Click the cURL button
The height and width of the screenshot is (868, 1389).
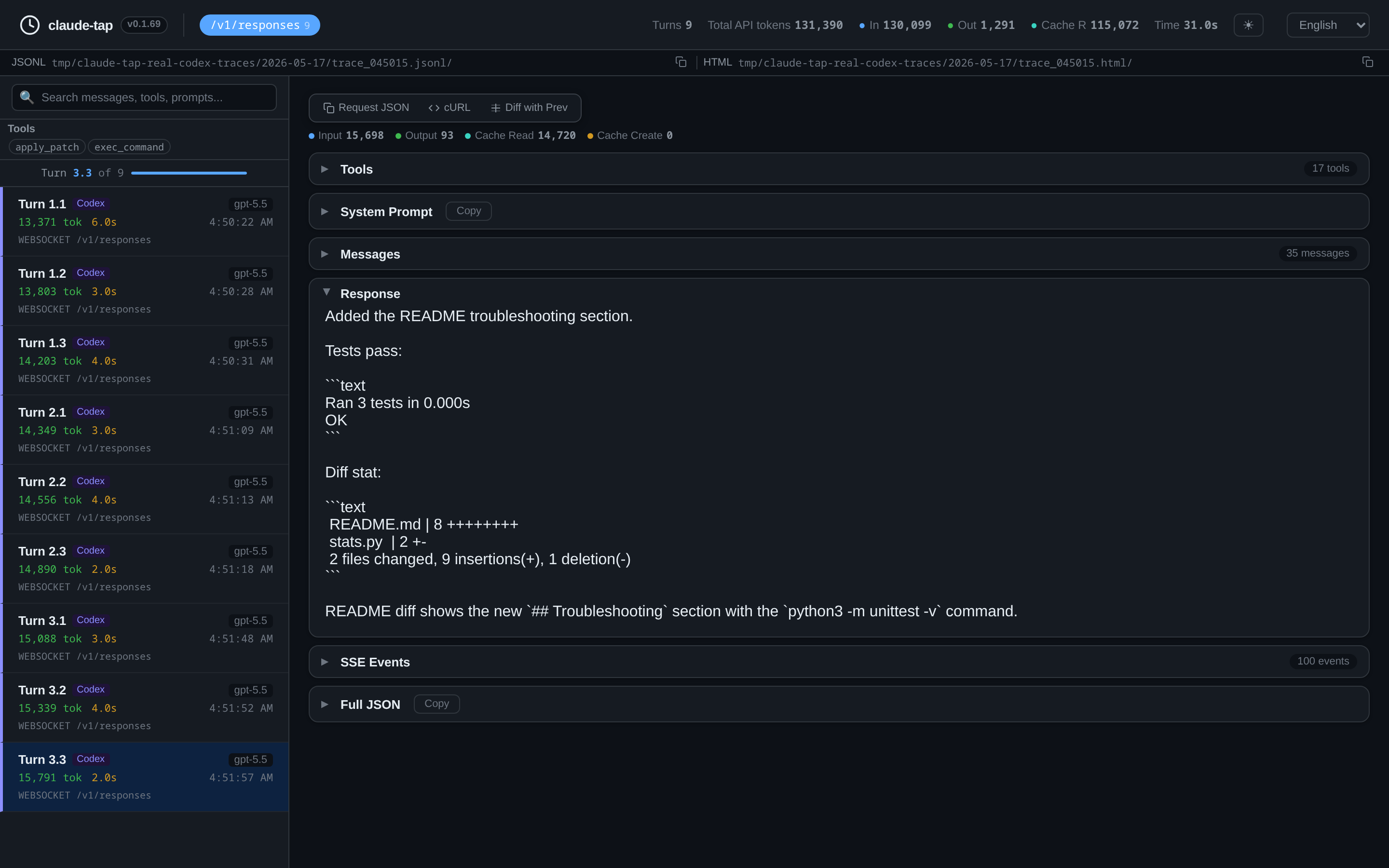(449, 108)
